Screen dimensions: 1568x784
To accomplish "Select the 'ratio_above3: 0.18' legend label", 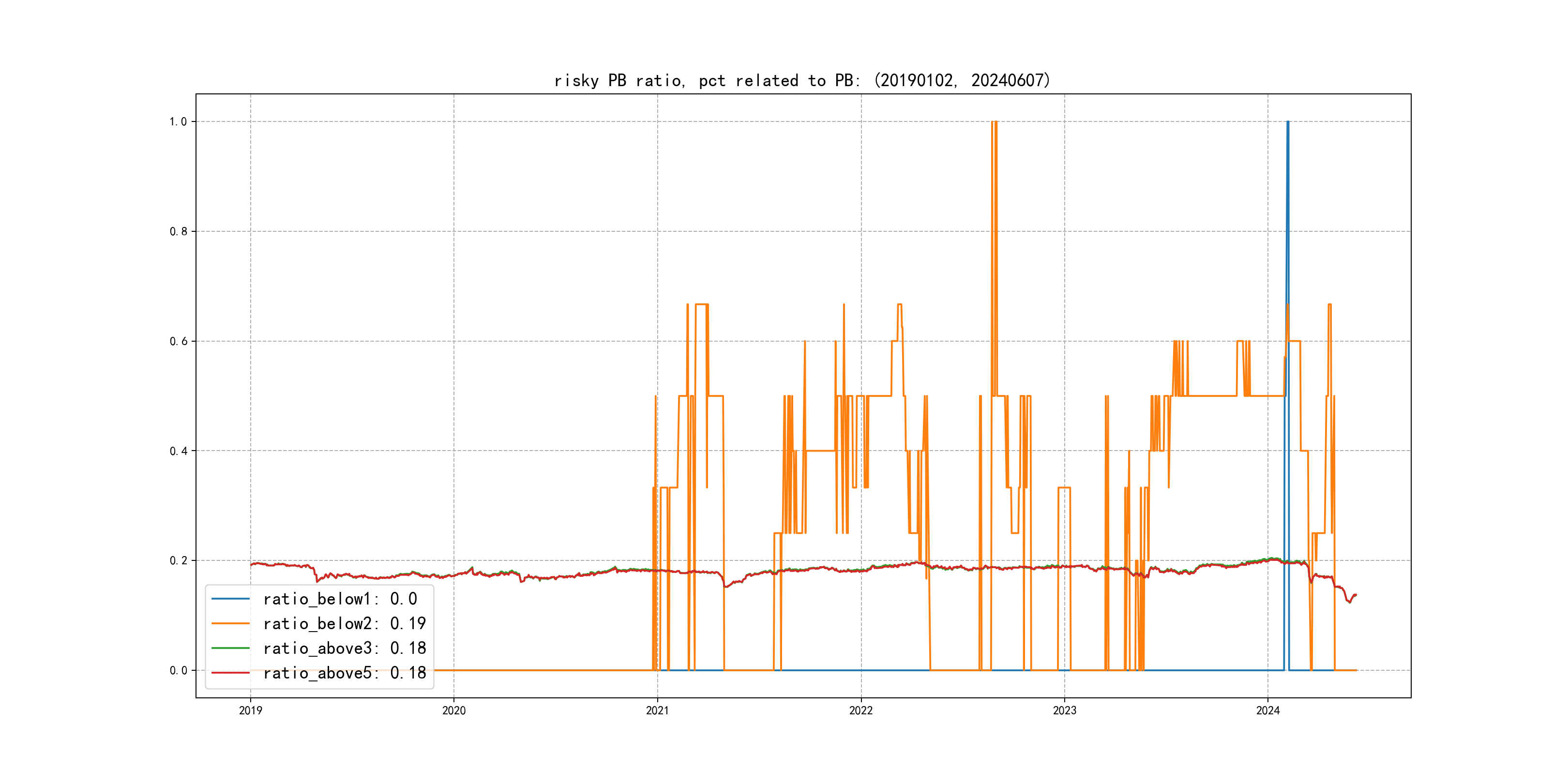I will point(344,648).
